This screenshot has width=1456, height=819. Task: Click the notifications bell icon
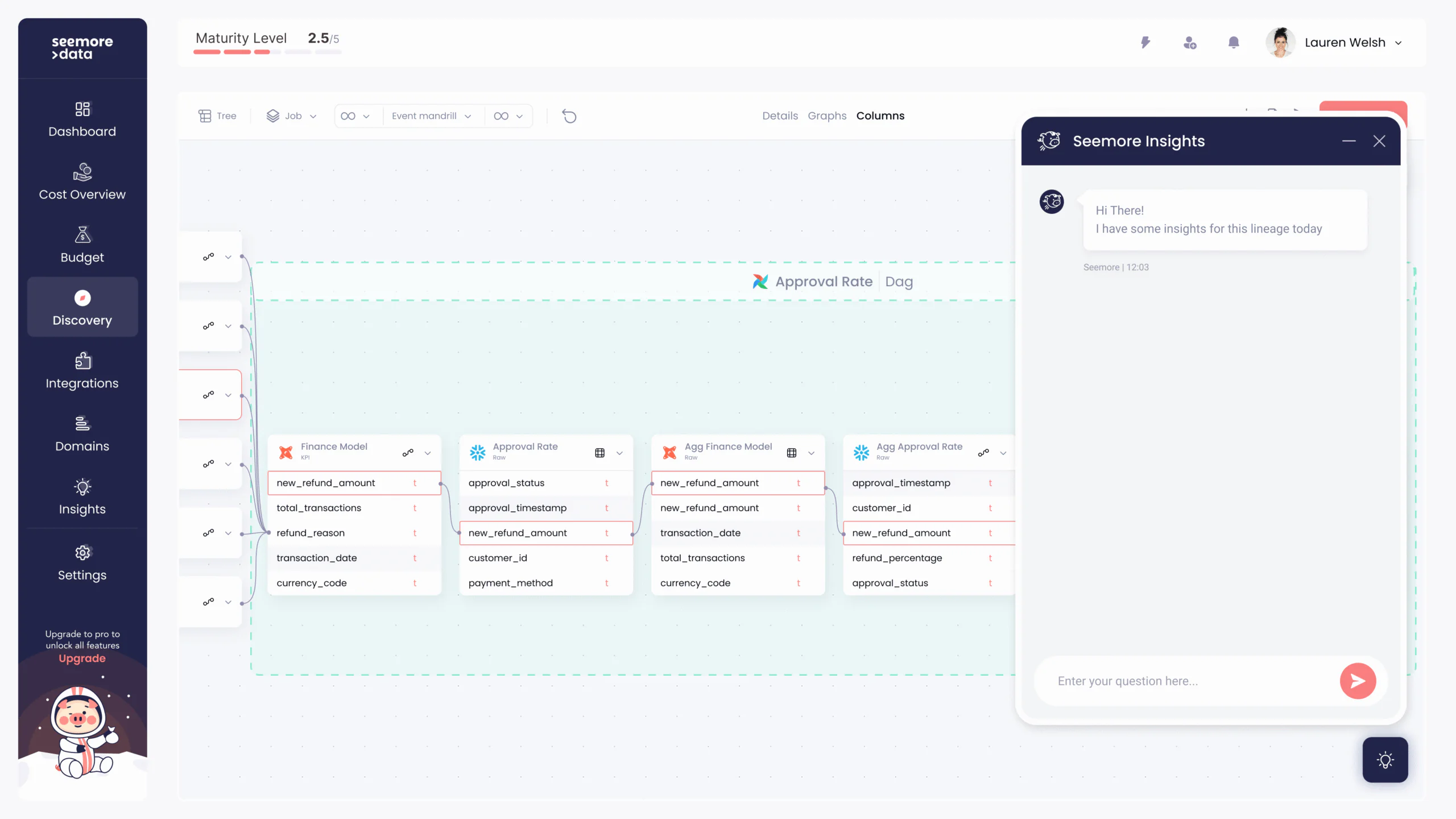pos(1233,43)
